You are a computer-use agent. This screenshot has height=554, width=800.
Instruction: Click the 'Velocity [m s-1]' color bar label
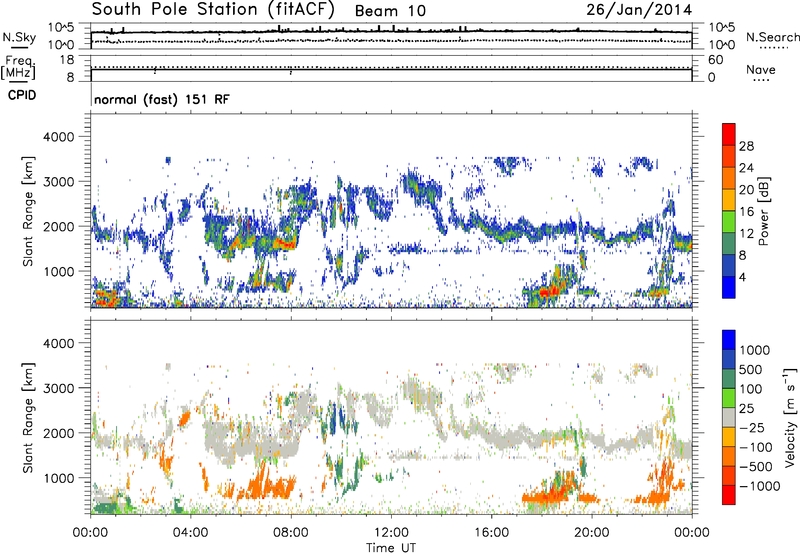pyautogui.click(x=790, y=417)
